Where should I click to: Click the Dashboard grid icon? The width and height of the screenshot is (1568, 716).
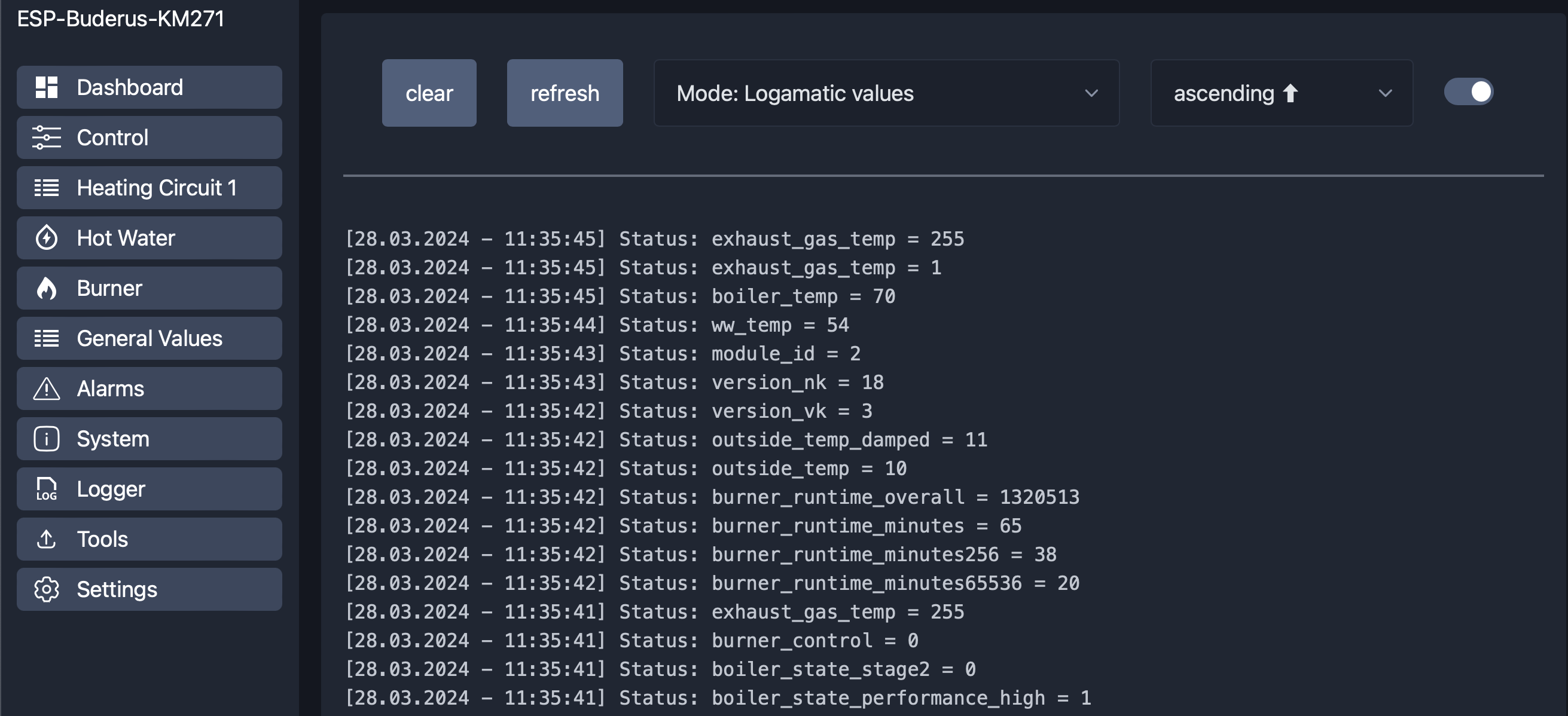(46, 88)
